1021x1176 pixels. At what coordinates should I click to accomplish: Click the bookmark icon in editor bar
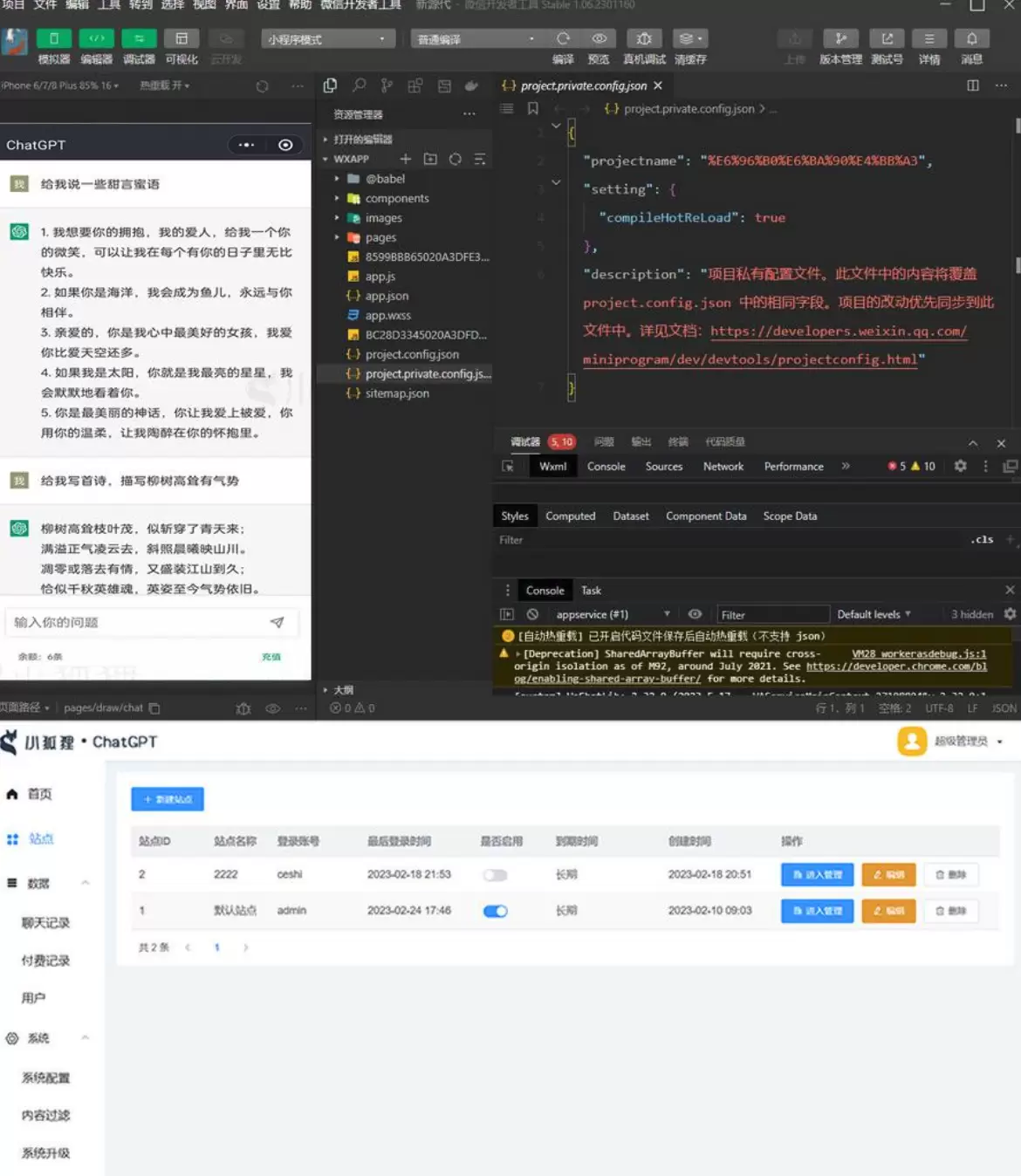click(532, 109)
